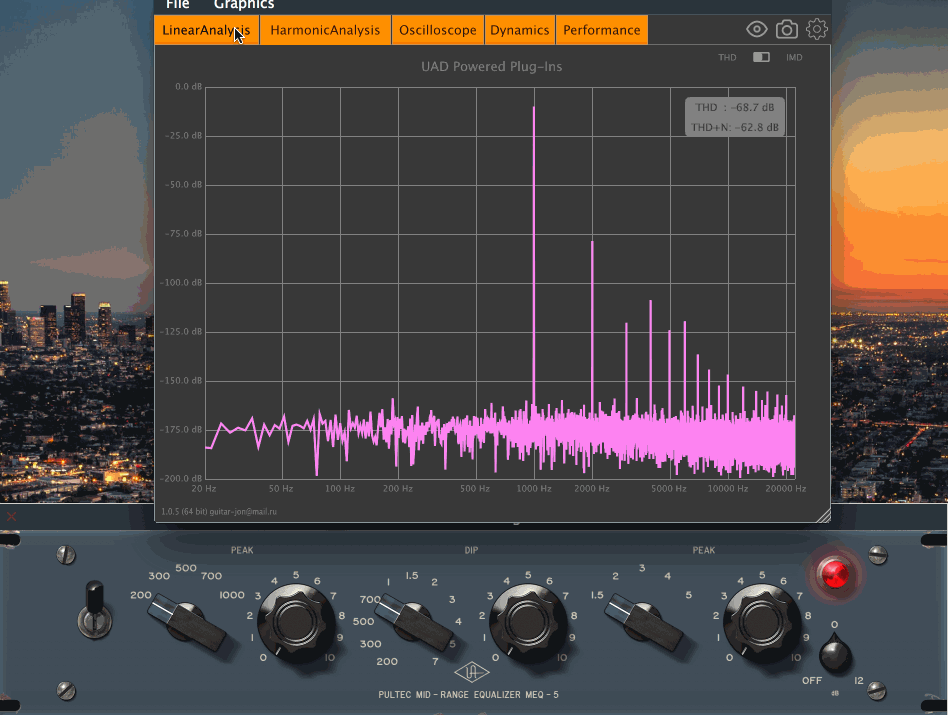Image resolution: width=948 pixels, height=715 pixels.
Task: Open the Graphics menu
Action: tap(244, 5)
